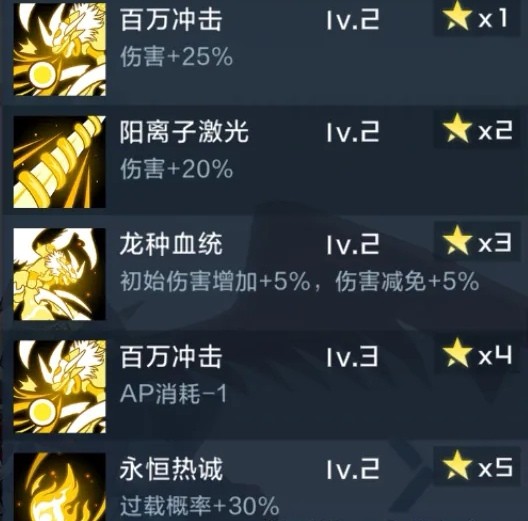This screenshot has height=521, width=528.
Task: Tap the 永恒热诚 skill title
Action: click(x=171, y=468)
